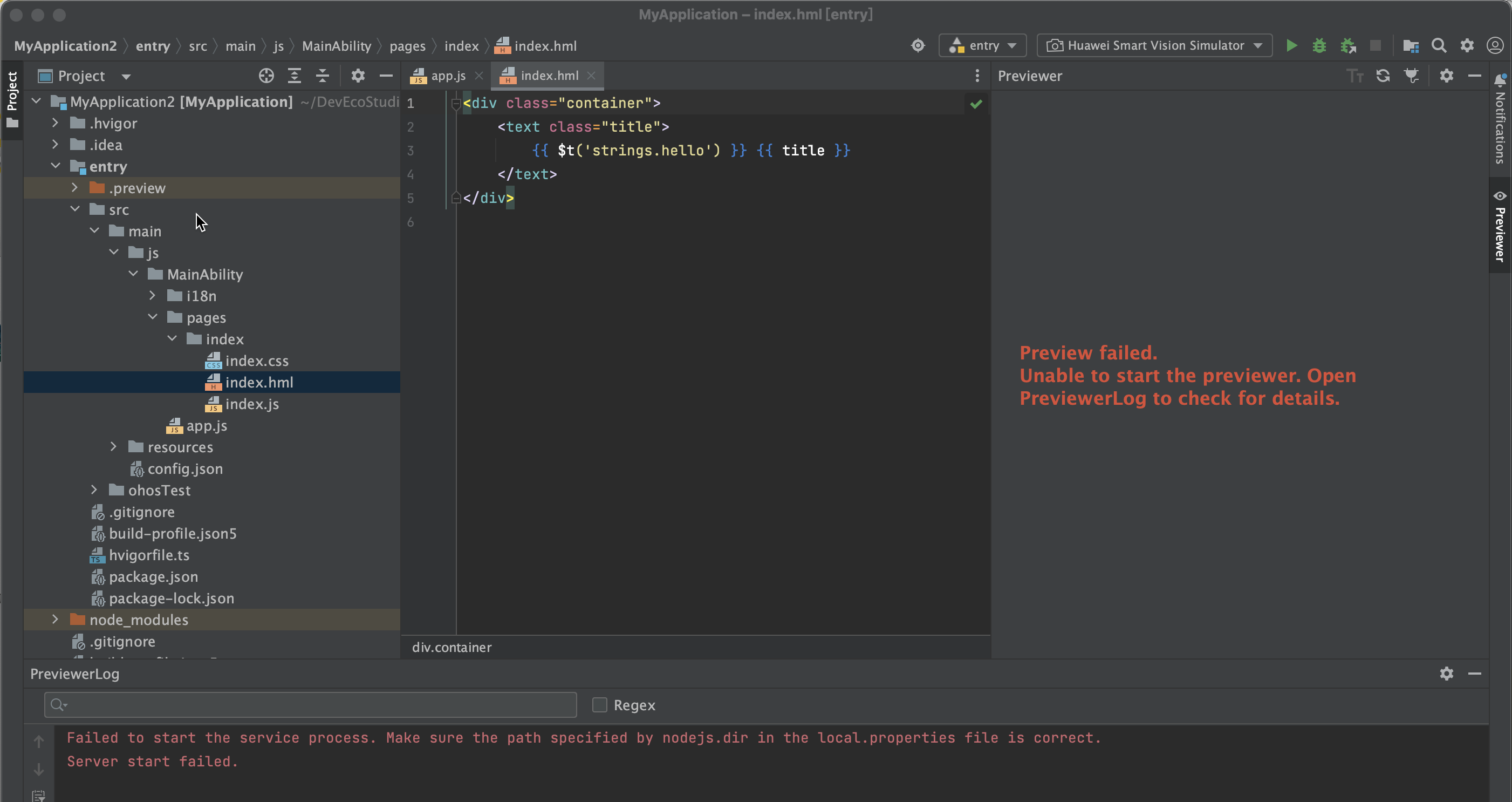The width and height of the screenshot is (1512, 802).
Task: Open PreviewerLog settings gear
Action: (1446, 674)
